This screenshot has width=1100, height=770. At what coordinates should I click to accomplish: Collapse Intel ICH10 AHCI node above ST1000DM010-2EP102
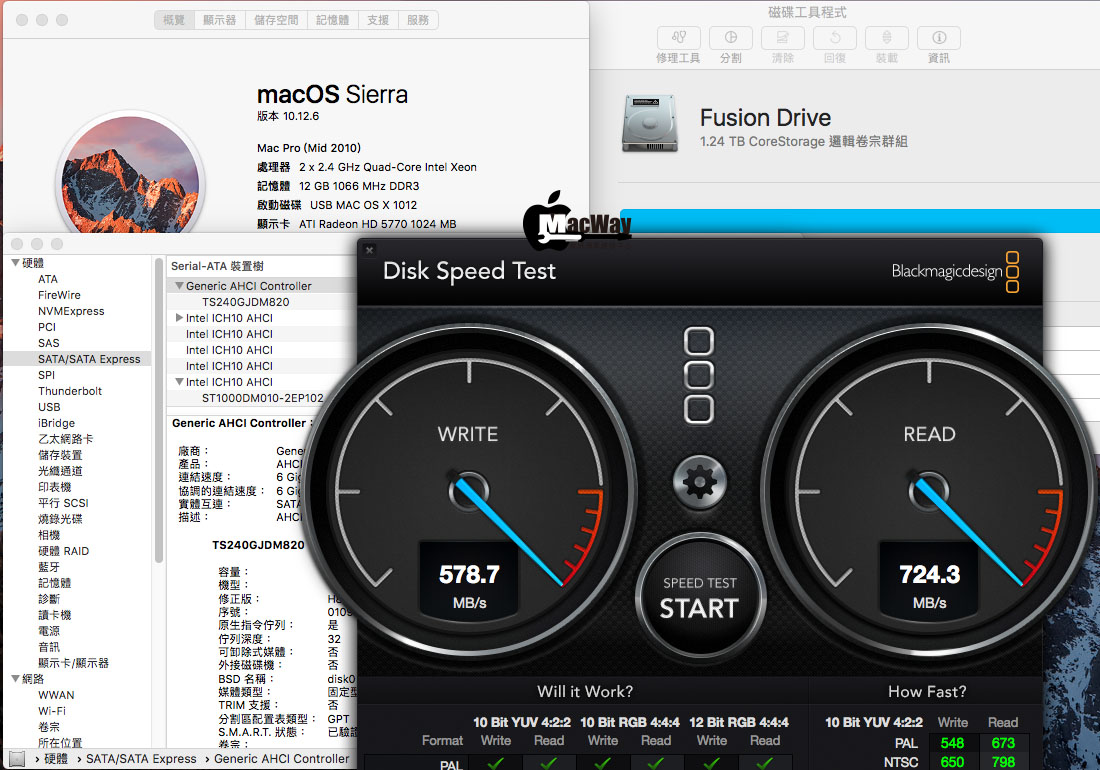coord(180,382)
